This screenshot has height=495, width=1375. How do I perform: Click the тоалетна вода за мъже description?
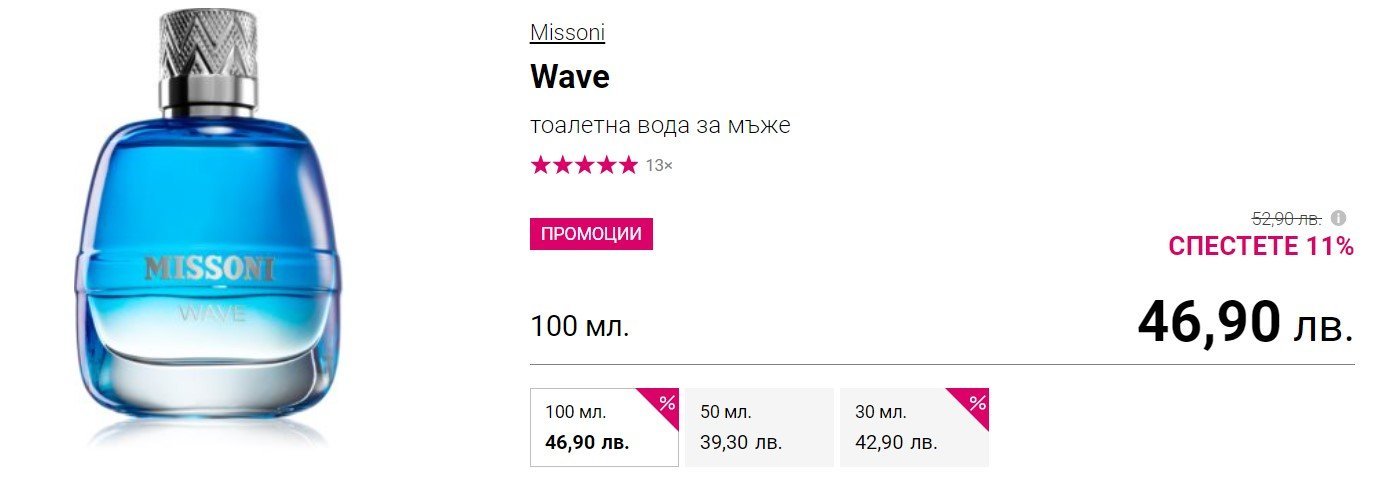660,126
